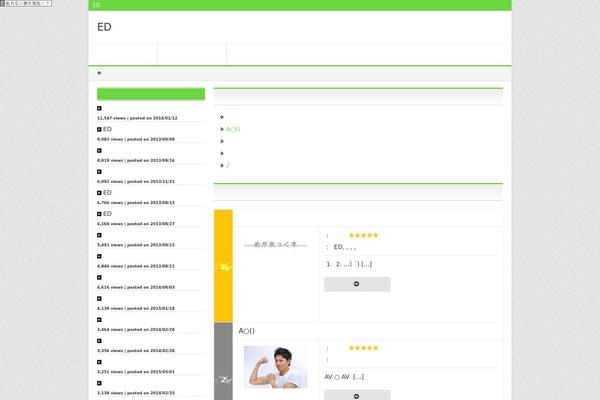Open the green A○() link in the list
This screenshot has height=400, width=600.
233,129
